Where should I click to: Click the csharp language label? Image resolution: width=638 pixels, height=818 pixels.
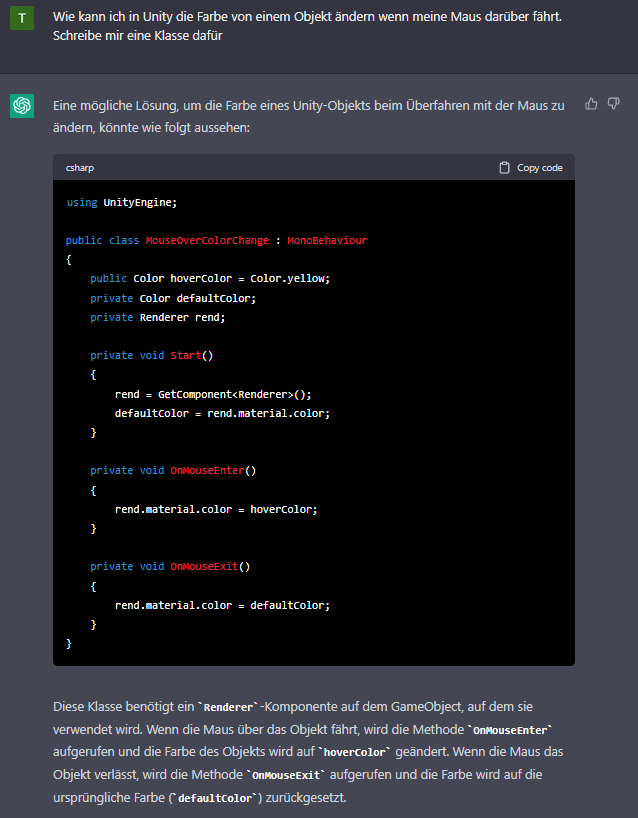pyautogui.click(x=80, y=167)
